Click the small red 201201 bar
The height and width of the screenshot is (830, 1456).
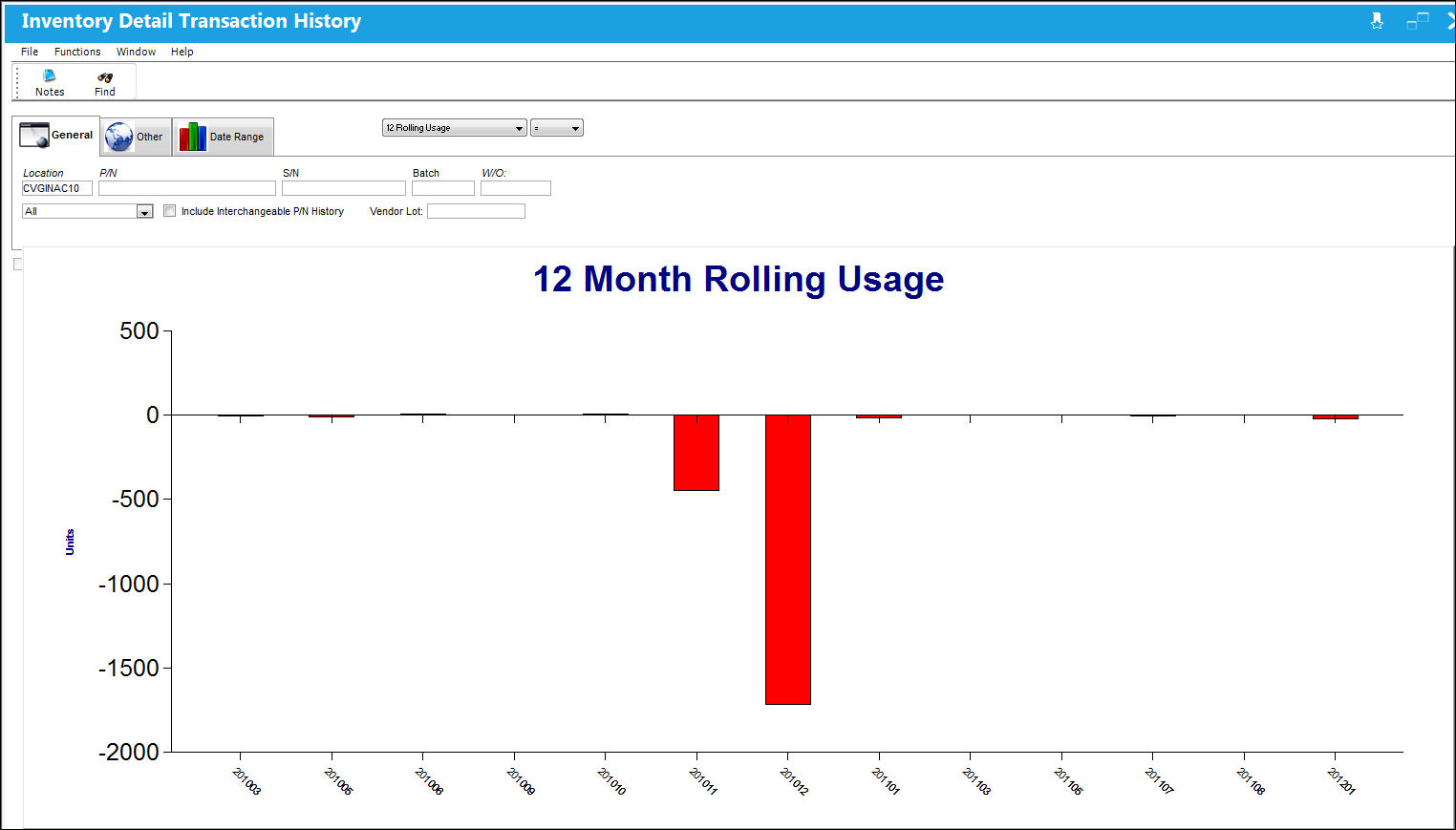1336,416
